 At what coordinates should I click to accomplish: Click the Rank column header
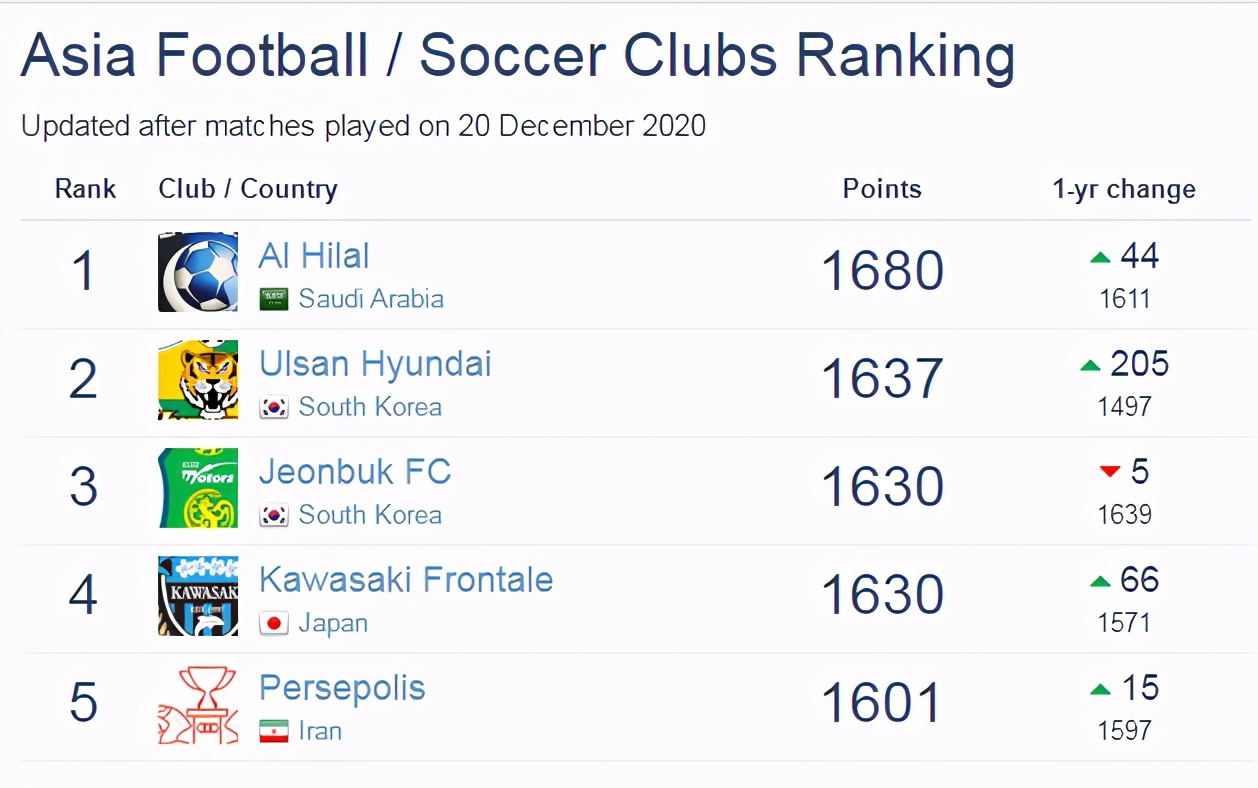85,189
